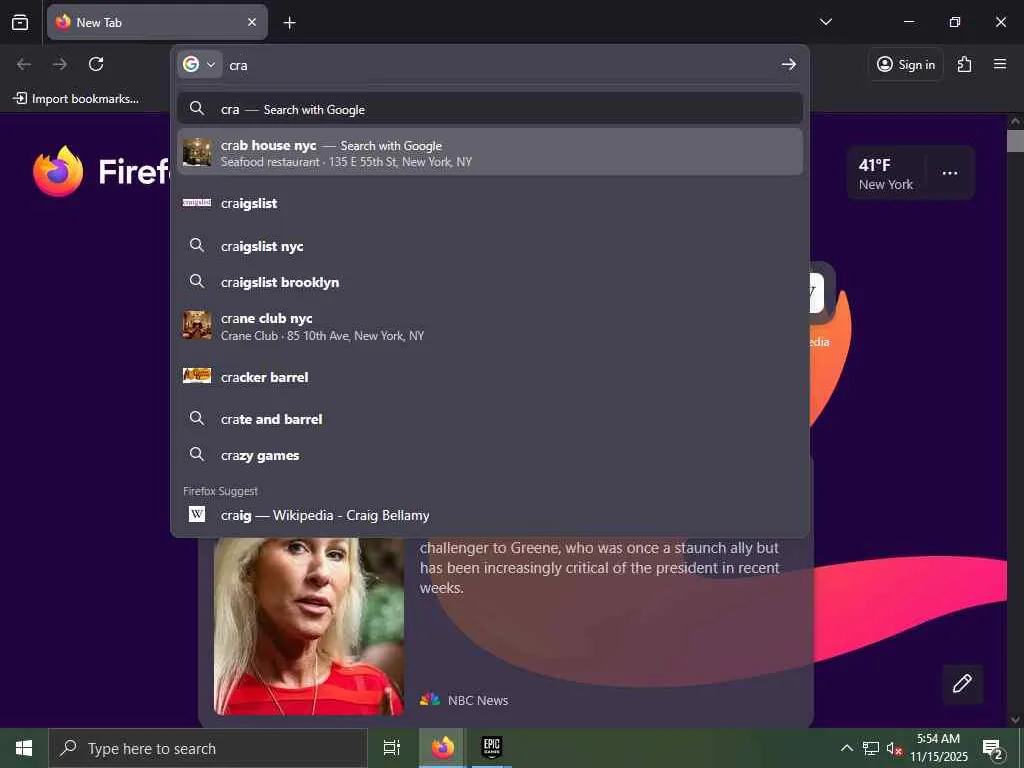Select the 'crab house nyc' suggestion
Screen dimensions: 1024x768
pyautogui.click(x=490, y=153)
